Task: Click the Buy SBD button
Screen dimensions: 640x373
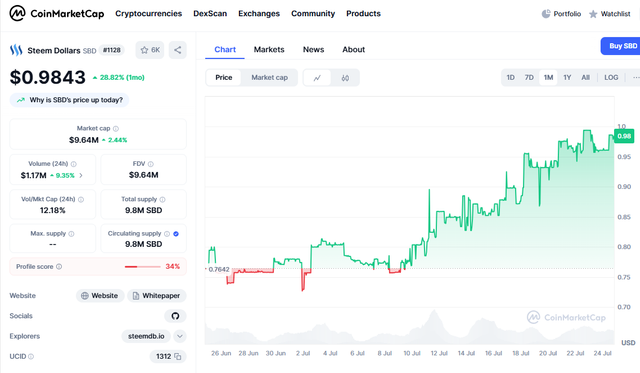Action: tap(621, 46)
